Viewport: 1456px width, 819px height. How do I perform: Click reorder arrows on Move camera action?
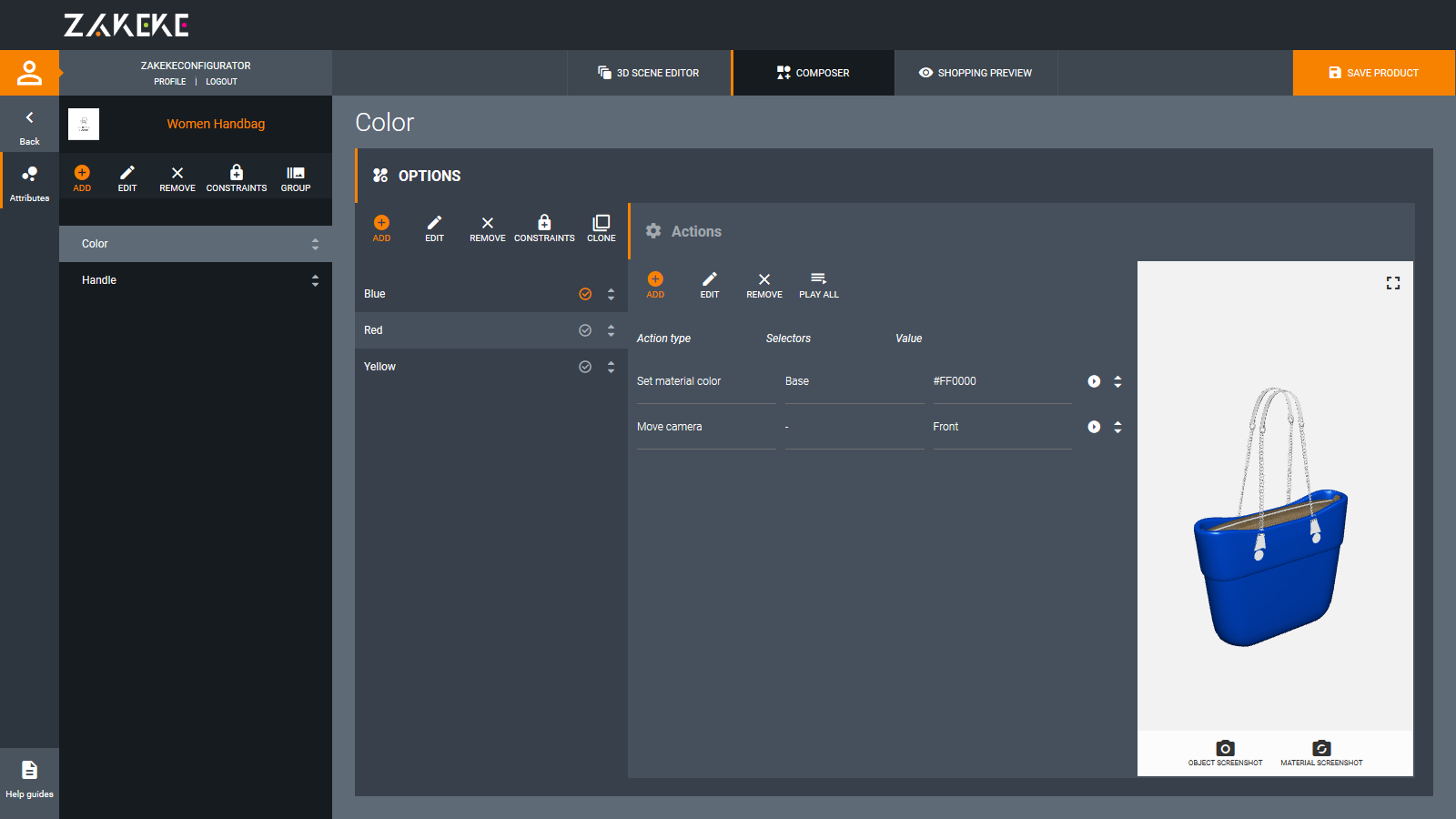click(1117, 427)
